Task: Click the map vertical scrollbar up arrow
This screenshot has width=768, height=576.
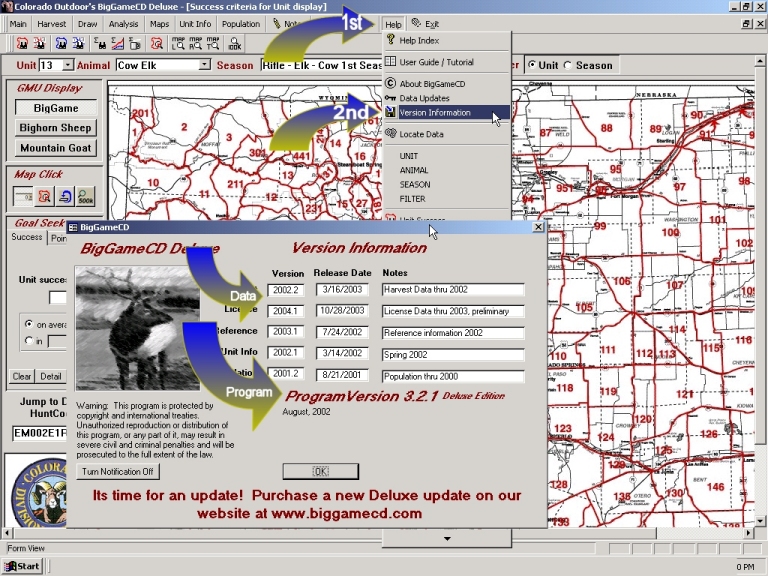Action: [760, 61]
